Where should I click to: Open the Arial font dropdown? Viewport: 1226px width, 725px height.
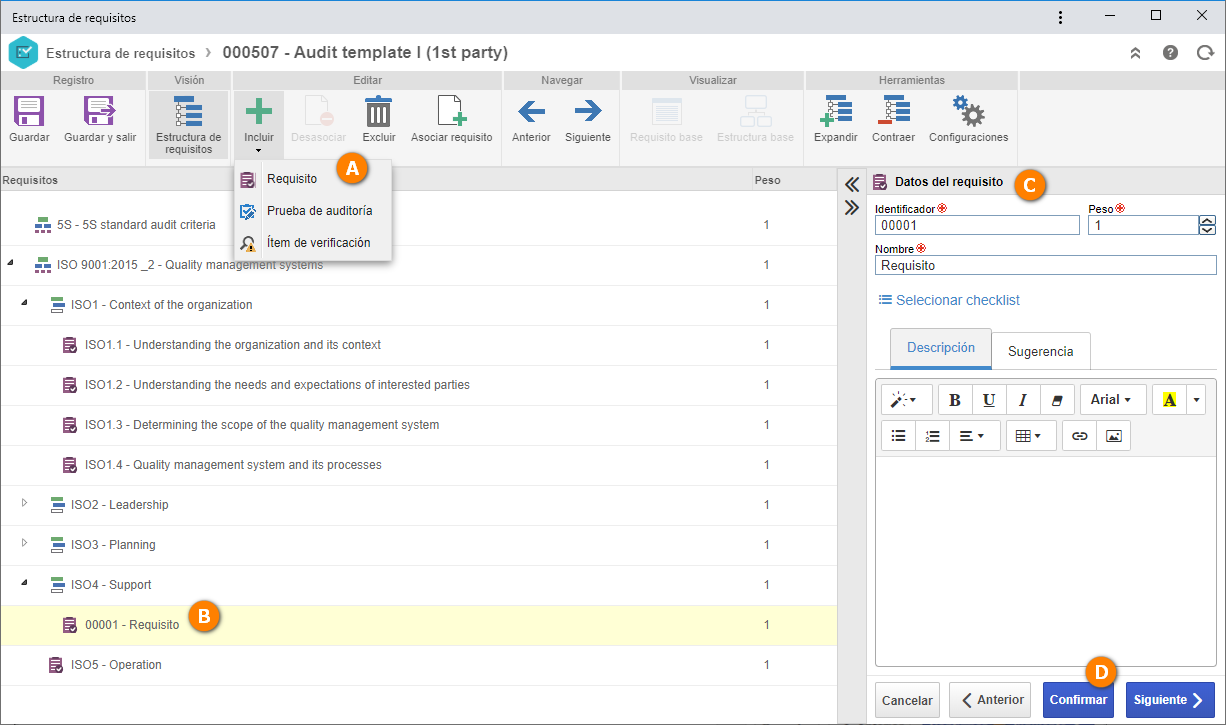click(x=1112, y=400)
